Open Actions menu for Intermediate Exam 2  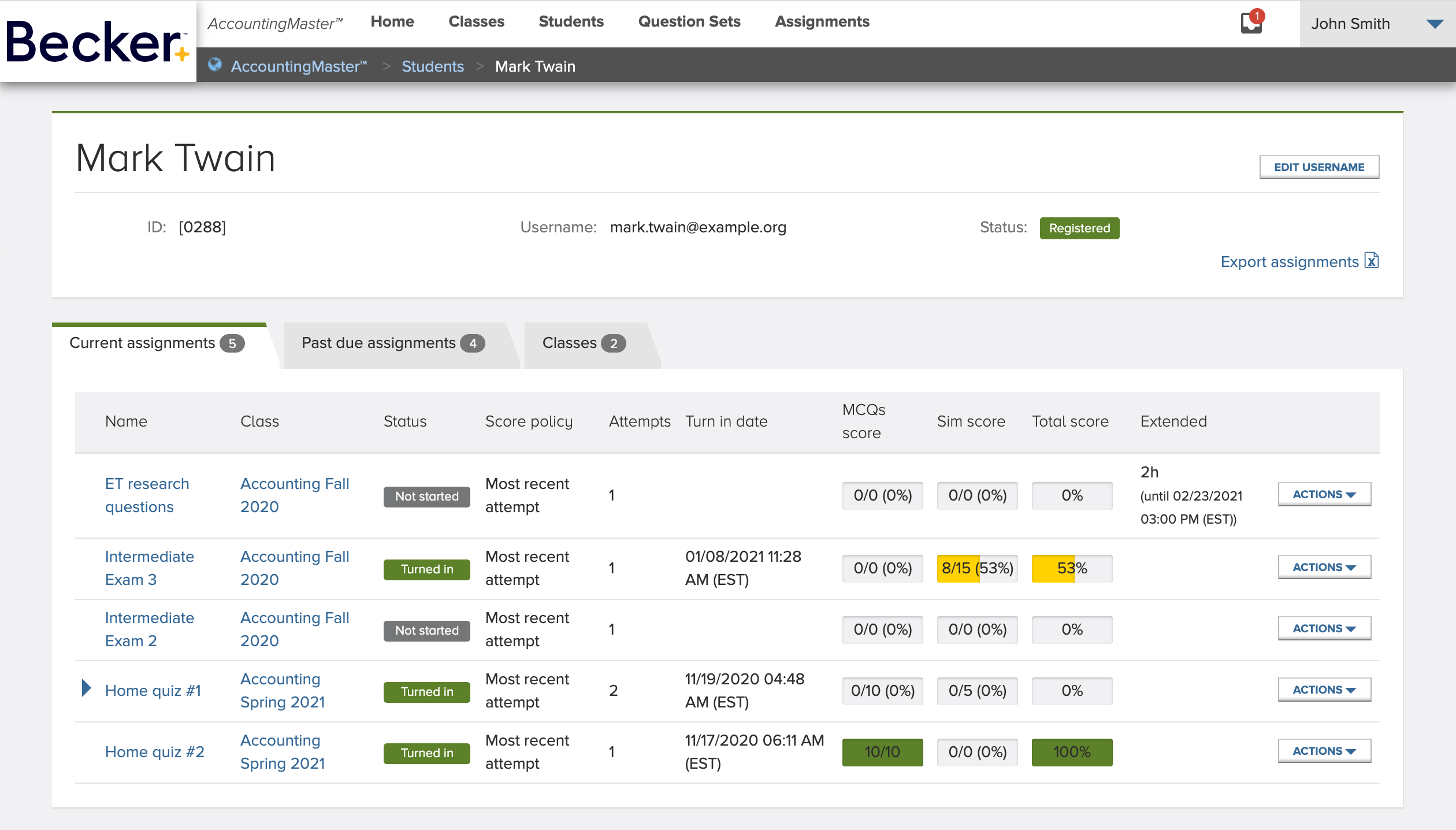tap(1324, 629)
